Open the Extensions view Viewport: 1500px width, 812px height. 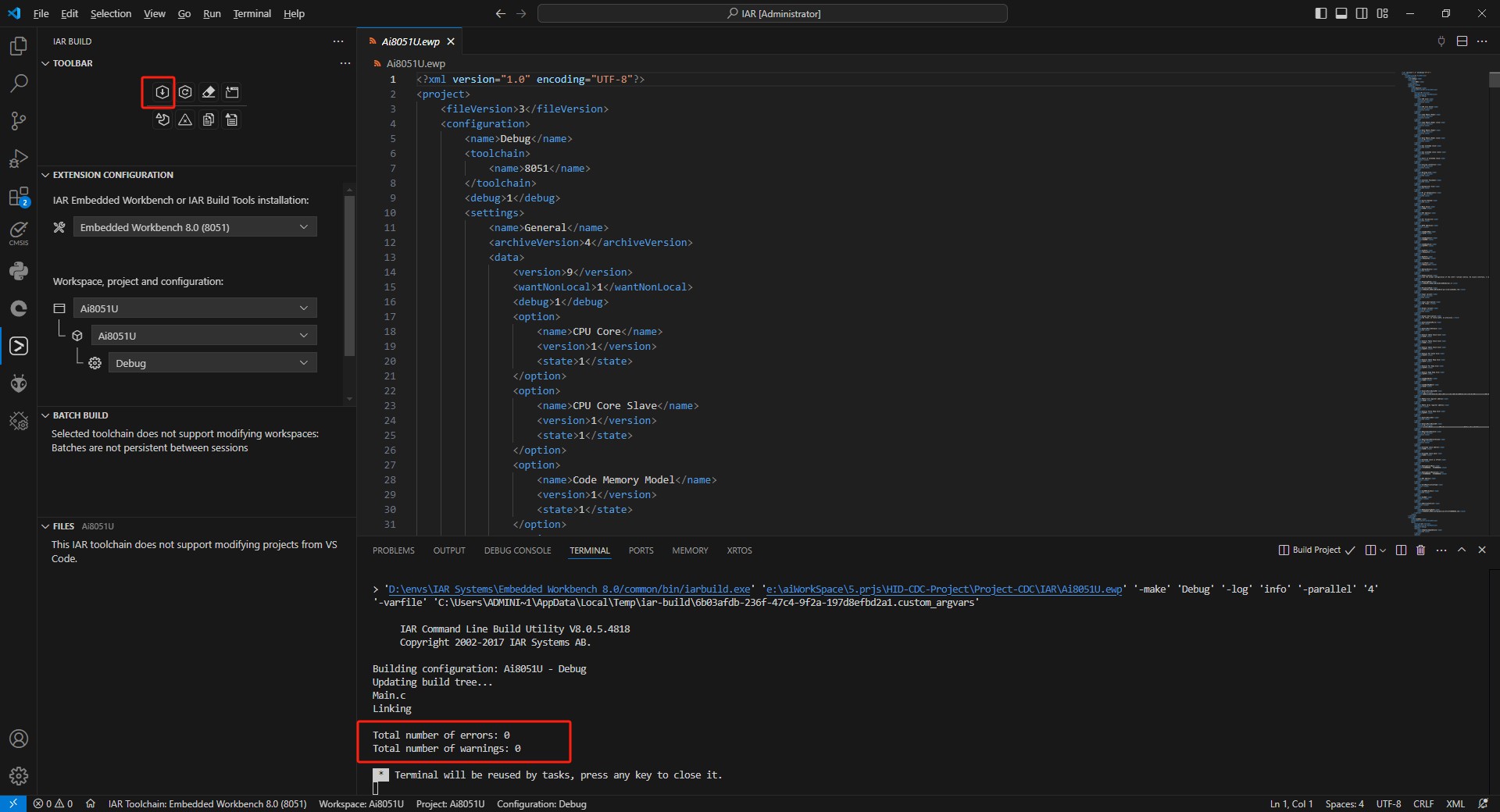tap(19, 196)
